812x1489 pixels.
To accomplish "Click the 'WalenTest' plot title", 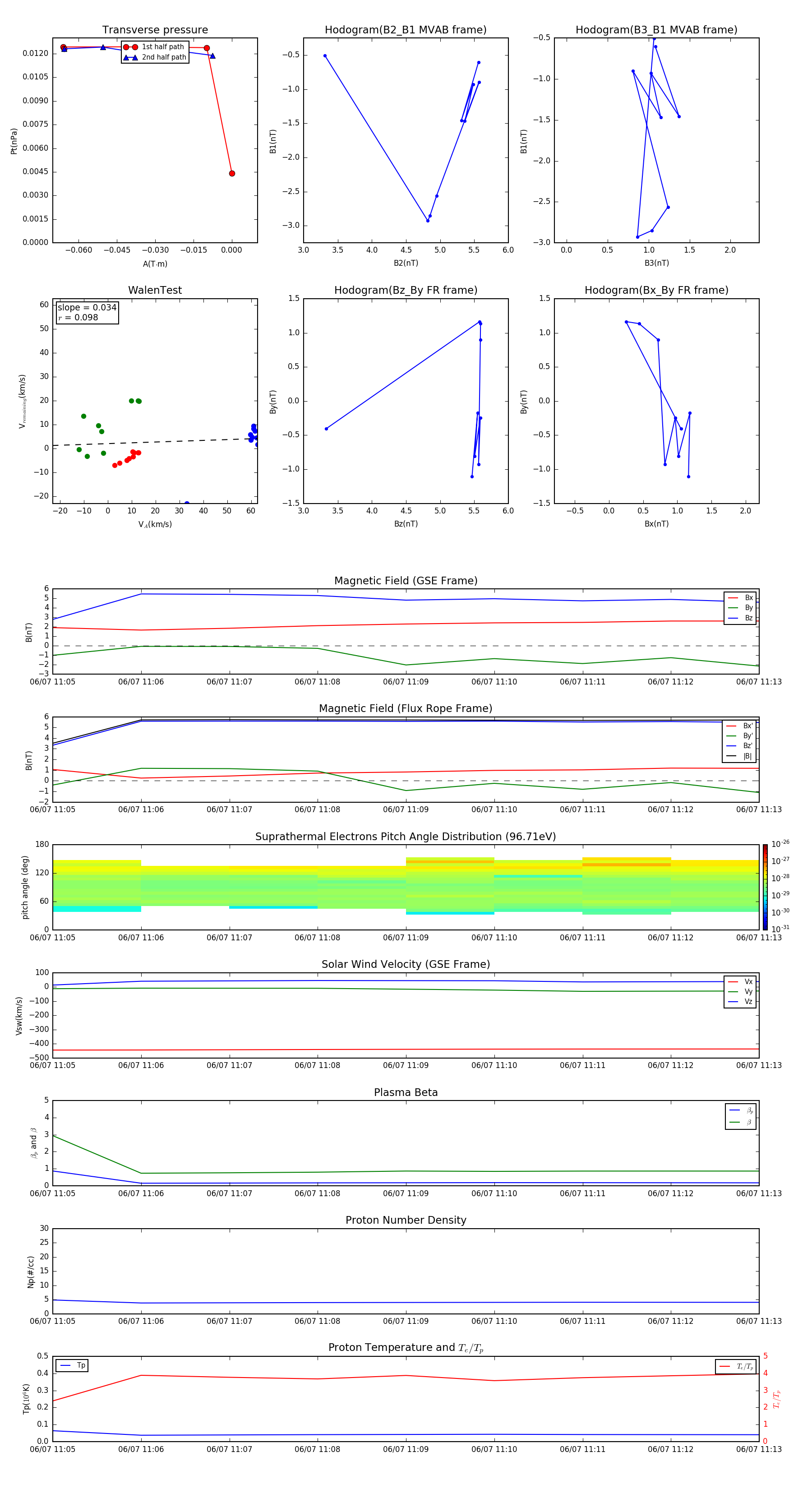I will click(x=155, y=290).
